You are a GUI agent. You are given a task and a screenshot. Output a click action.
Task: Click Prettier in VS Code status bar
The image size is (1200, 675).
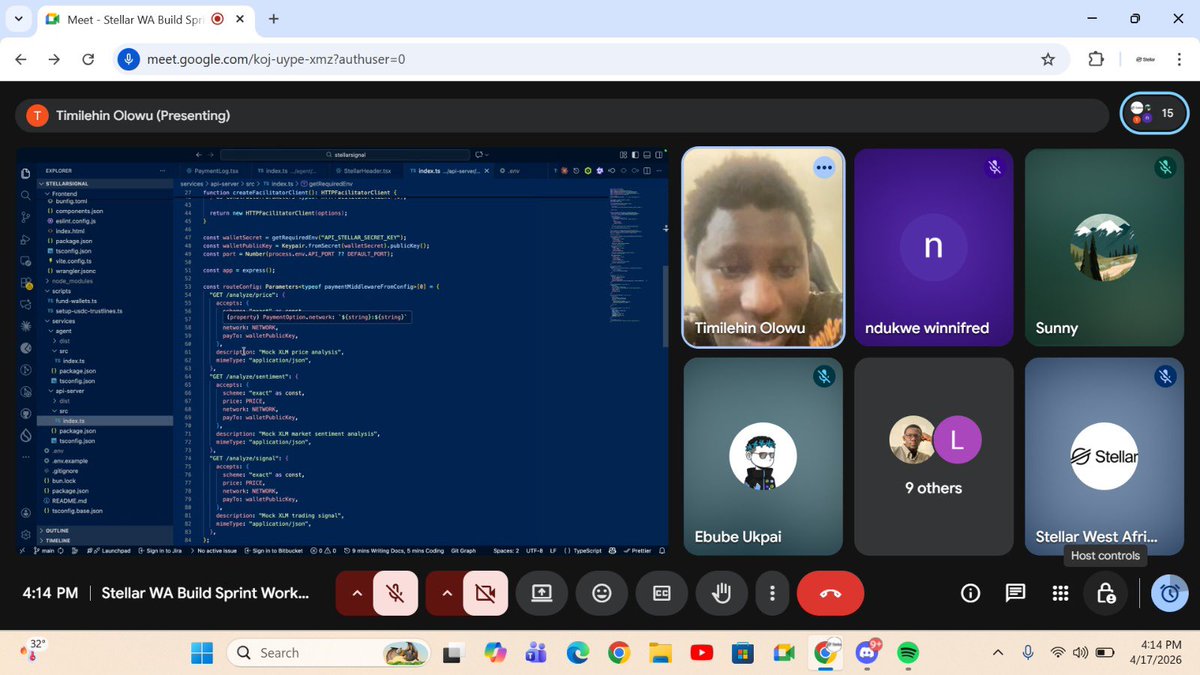point(639,551)
